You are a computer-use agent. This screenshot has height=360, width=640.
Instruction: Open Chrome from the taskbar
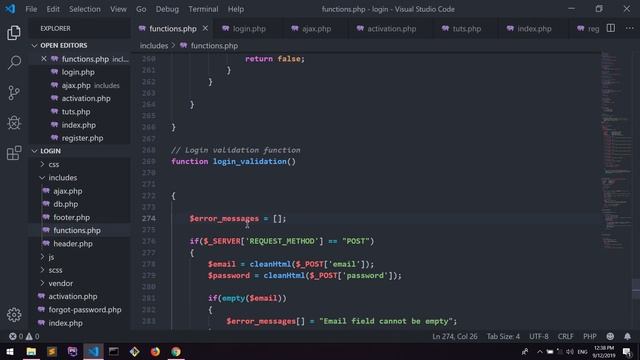tap(176, 351)
